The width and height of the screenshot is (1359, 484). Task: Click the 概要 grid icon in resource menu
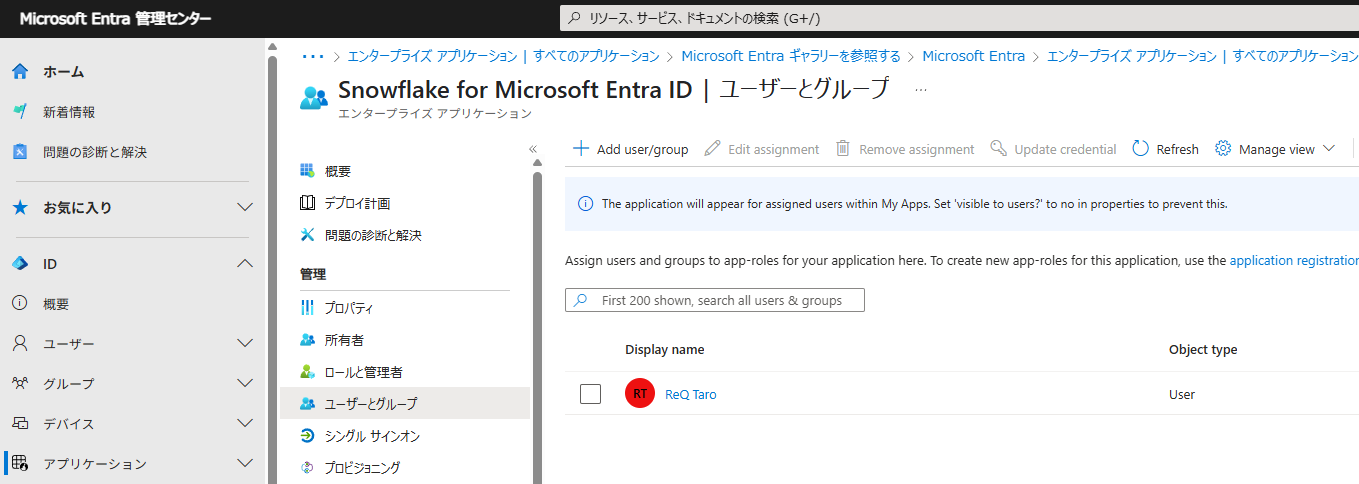pyautogui.click(x=308, y=171)
